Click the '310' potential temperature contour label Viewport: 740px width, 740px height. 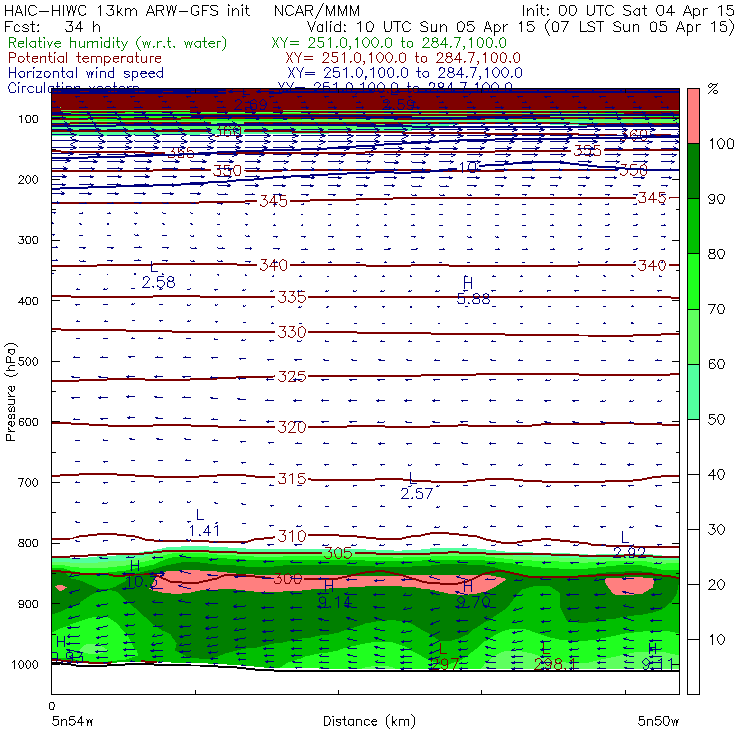292,536
